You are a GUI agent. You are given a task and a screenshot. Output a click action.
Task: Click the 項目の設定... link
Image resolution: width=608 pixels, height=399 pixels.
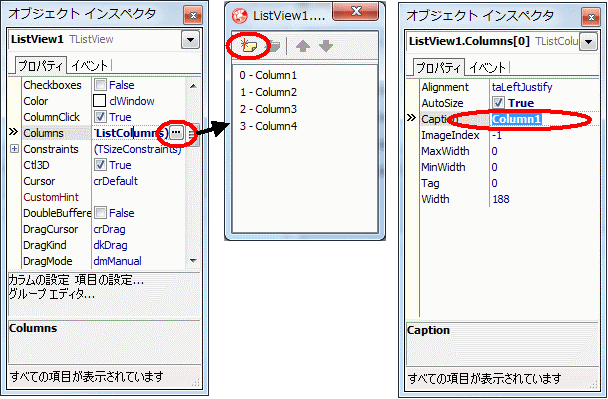click(x=109, y=280)
